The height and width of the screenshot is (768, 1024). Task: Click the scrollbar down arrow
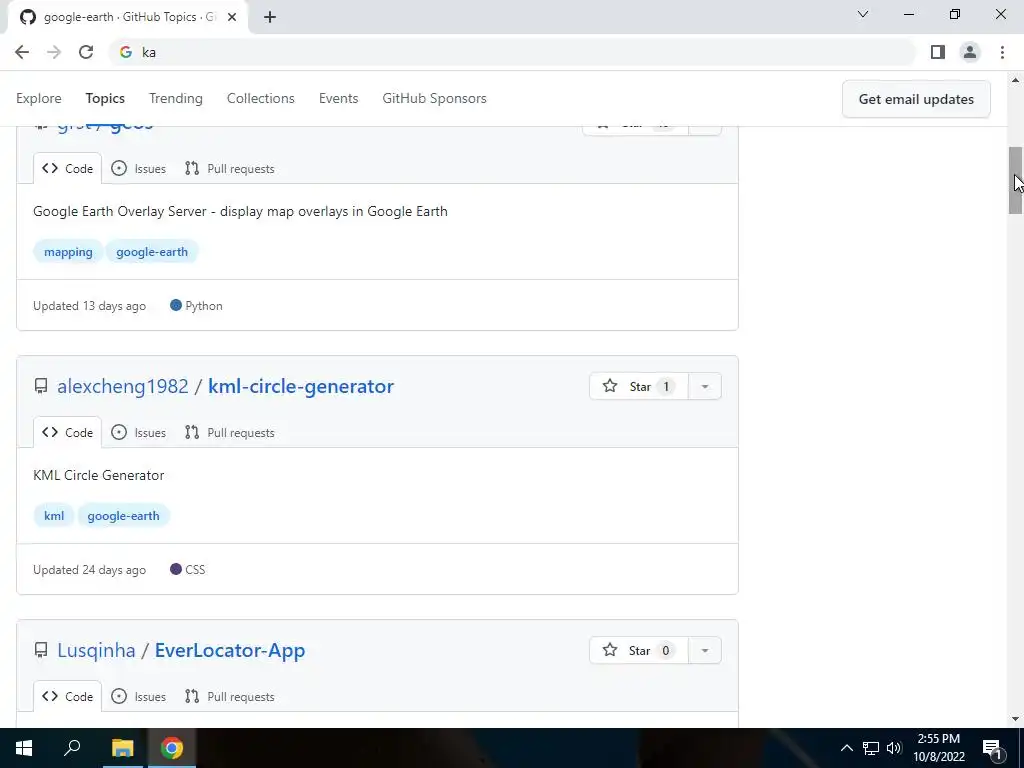coord(1015,719)
